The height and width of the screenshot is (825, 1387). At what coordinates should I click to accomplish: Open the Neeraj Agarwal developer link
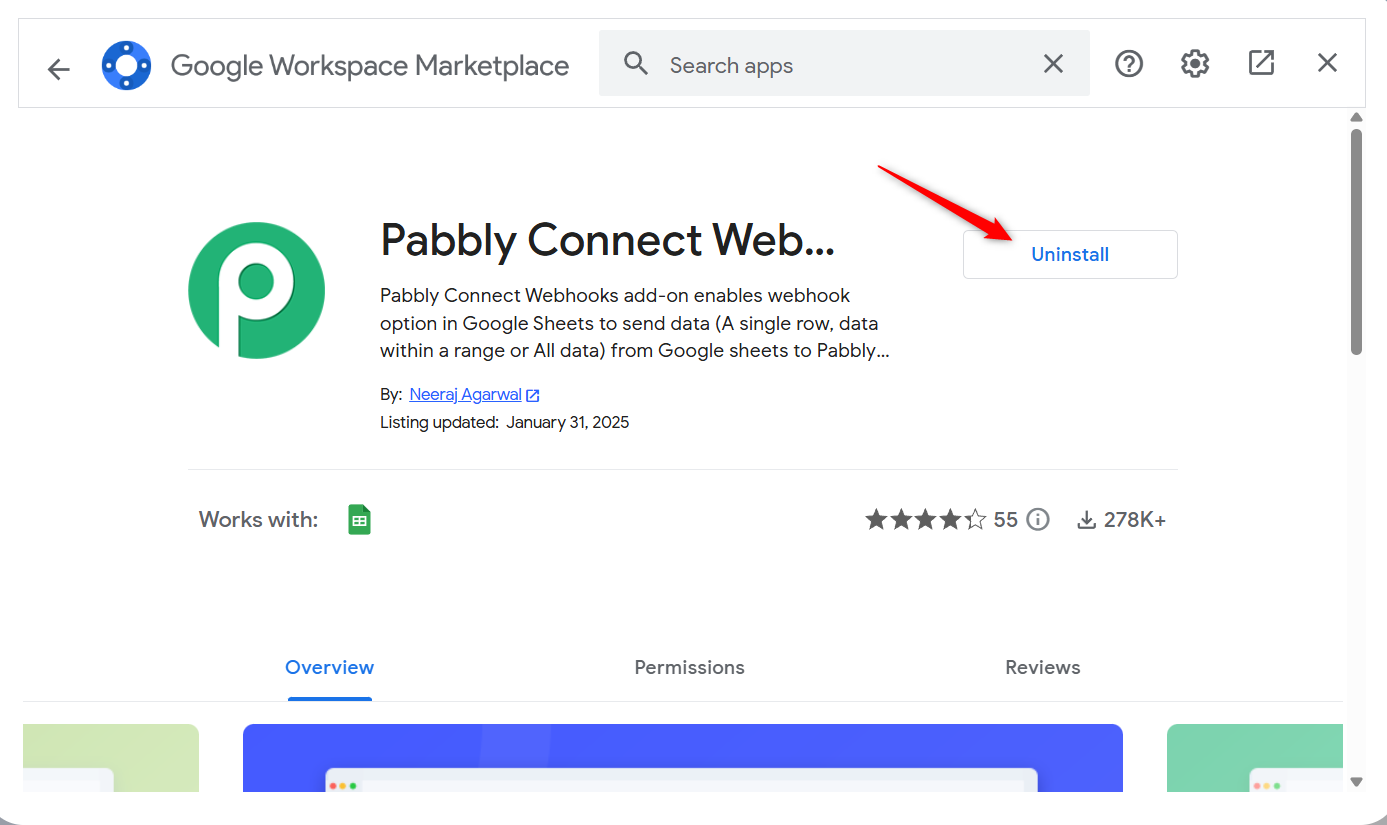point(466,395)
